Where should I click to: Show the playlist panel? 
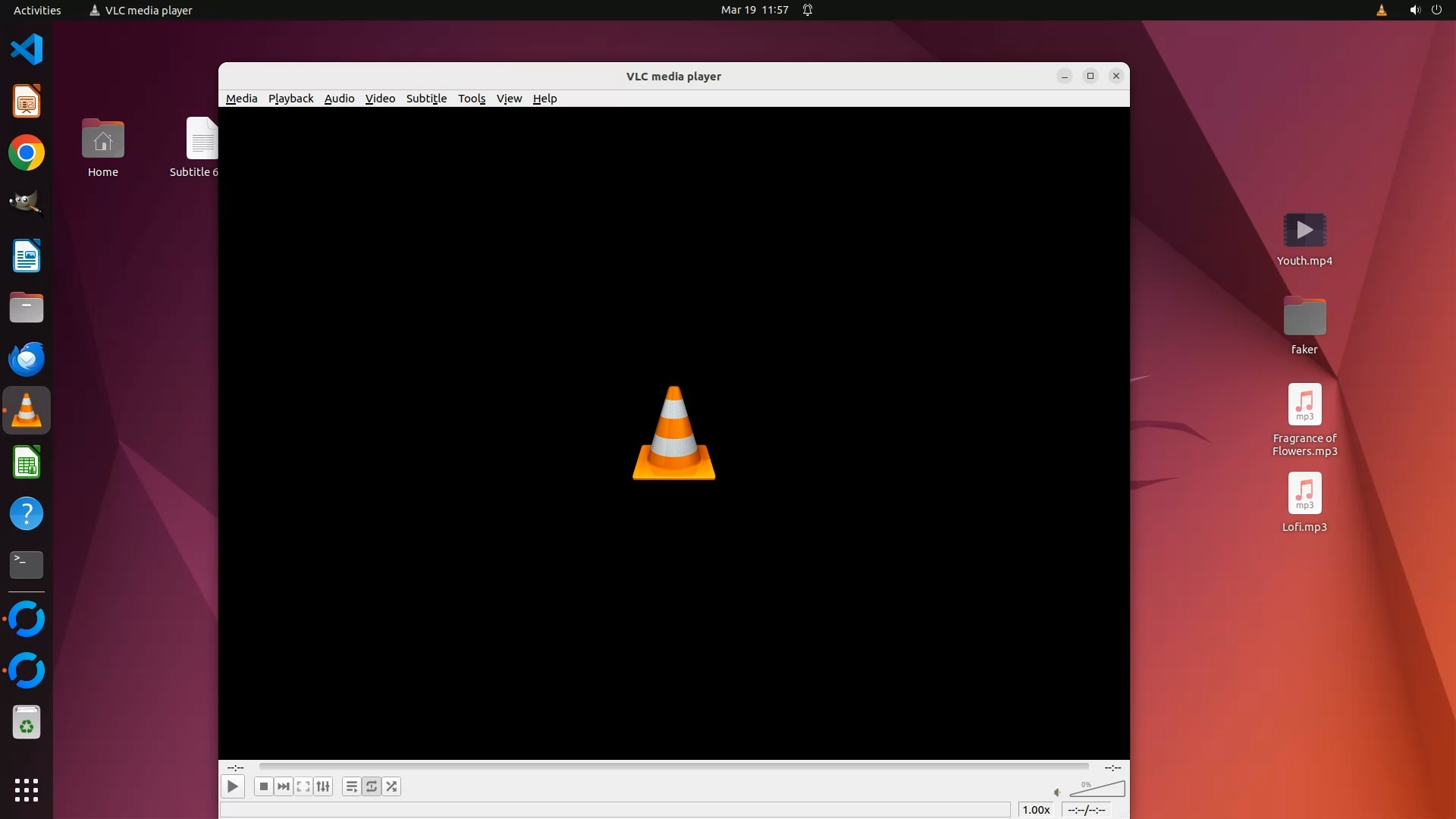[351, 786]
